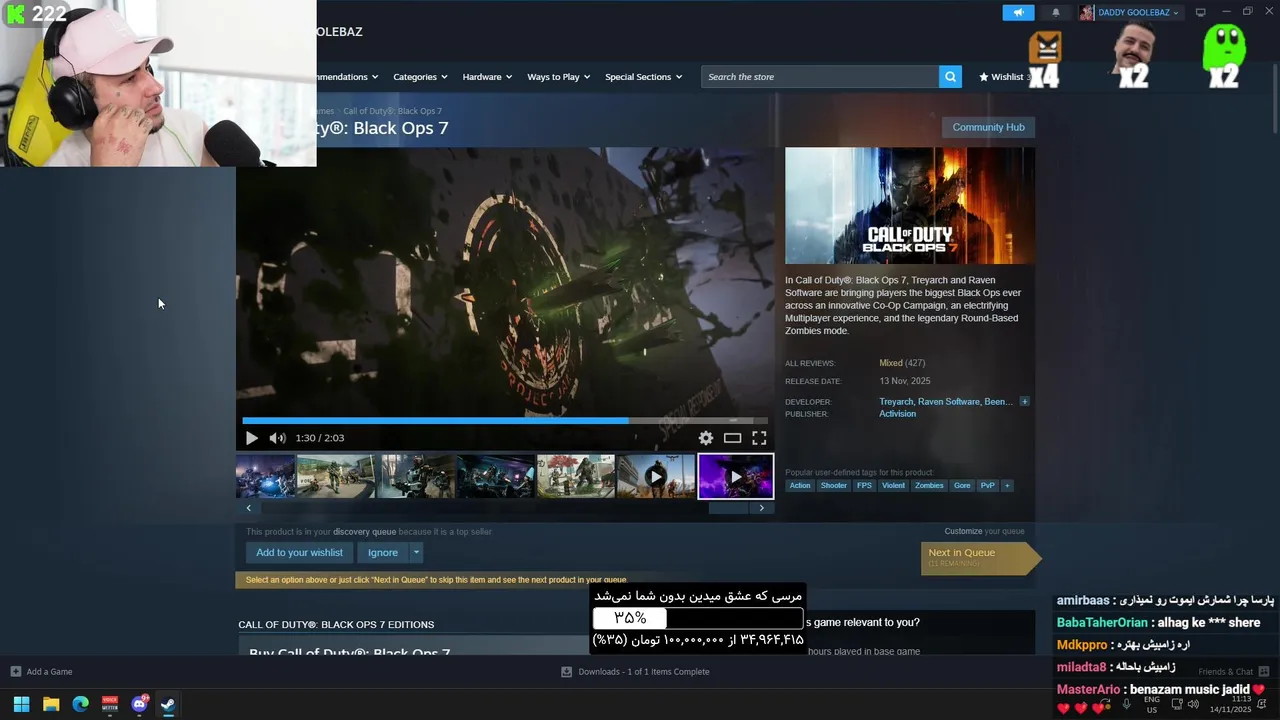Open system volume tray icon
Image resolution: width=1280 pixels, height=720 pixels.
[1193, 704]
